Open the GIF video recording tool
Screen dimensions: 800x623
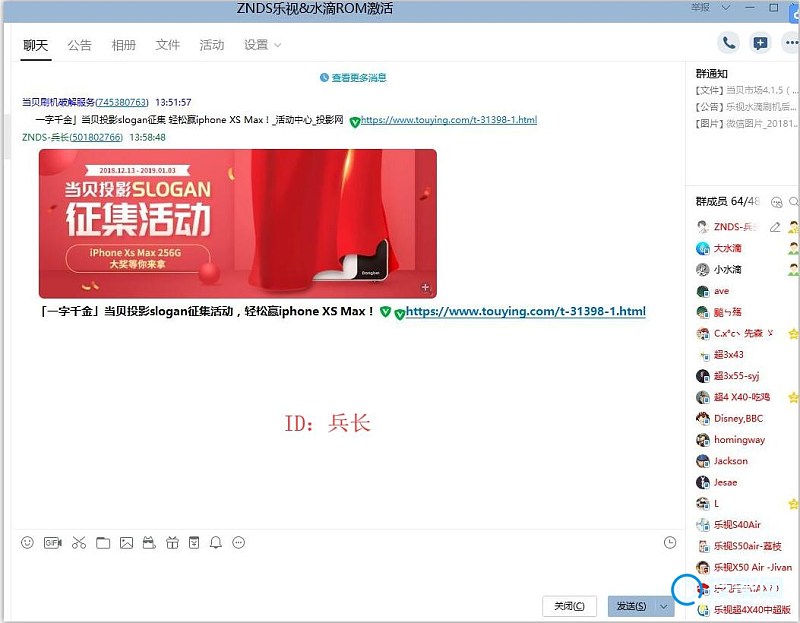(53, 543)
